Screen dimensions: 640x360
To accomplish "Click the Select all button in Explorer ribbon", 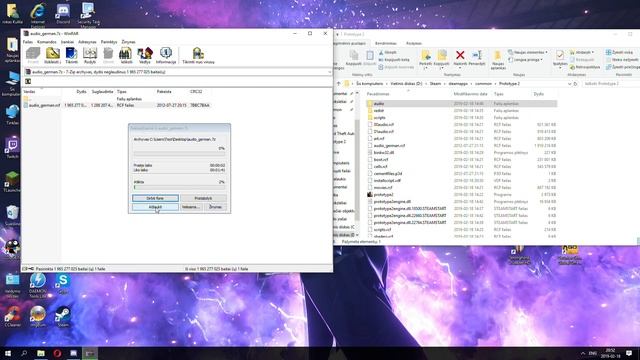I will (619, 52).
